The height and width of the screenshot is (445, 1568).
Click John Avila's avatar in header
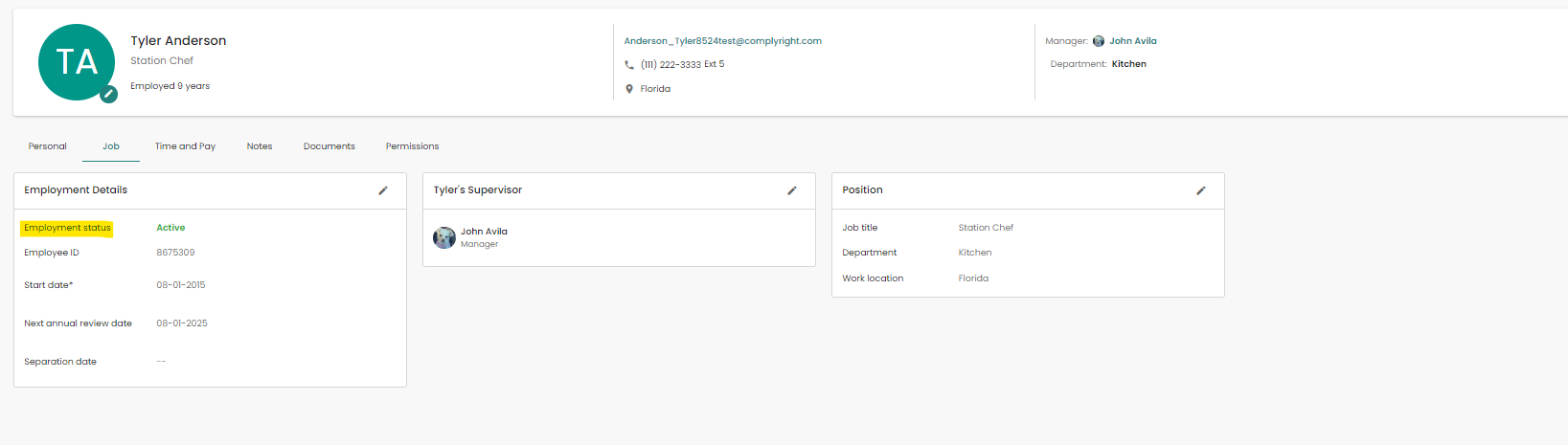pyautogui.click(x=1099, y=41)
